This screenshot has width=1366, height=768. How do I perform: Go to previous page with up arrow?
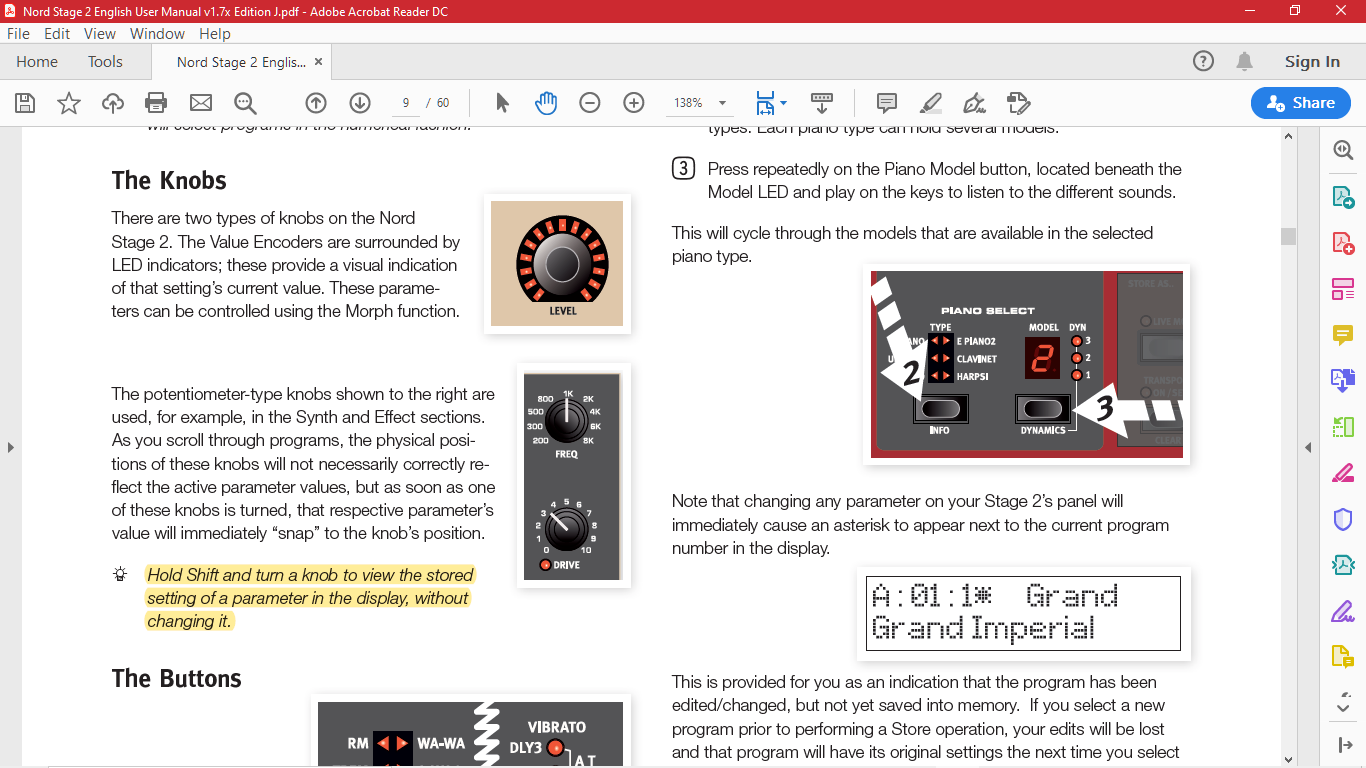[x=316, y=103]
